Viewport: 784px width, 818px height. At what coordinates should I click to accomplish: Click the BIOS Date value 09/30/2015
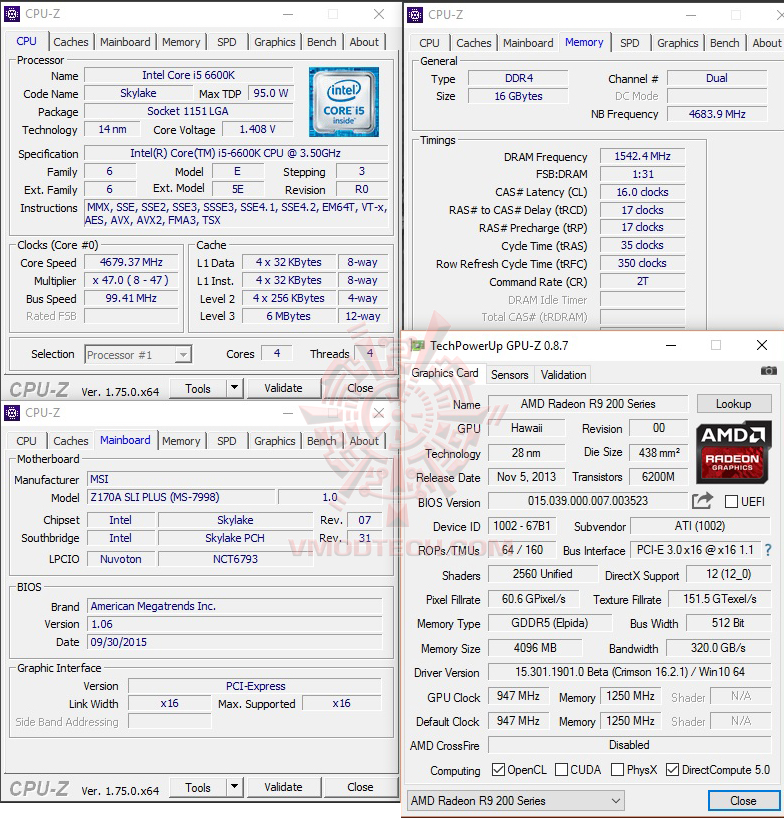234,642
